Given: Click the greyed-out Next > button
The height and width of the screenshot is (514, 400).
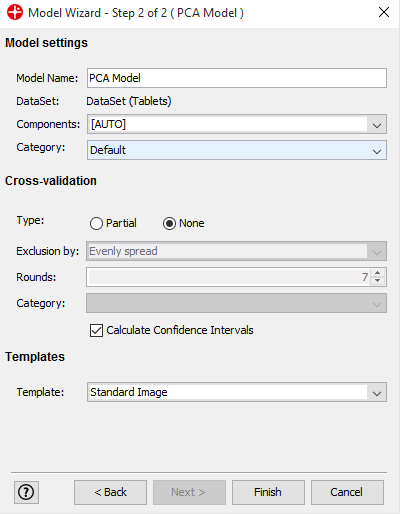Looking at the screenshot, I should tap(189, 492).
